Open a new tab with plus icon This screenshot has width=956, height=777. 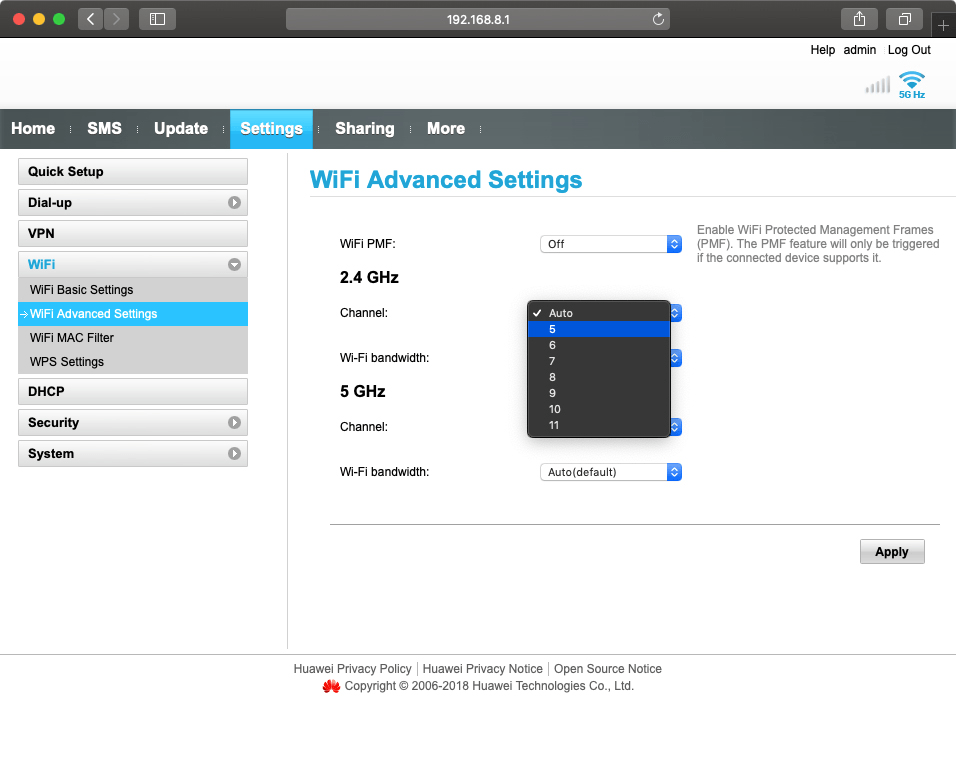coord(943,25)
